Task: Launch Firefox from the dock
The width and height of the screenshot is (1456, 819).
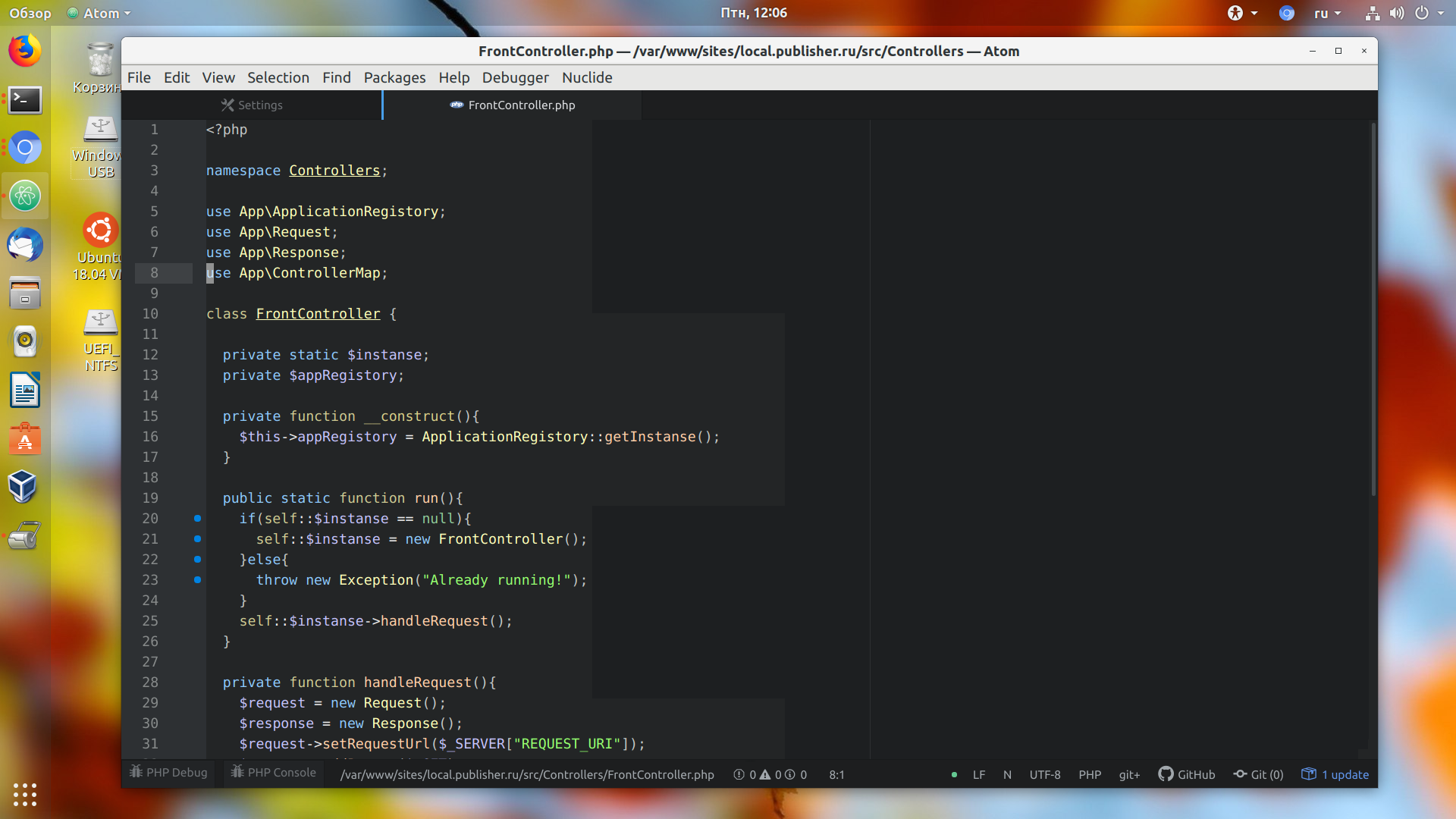Action: (25, 51)
